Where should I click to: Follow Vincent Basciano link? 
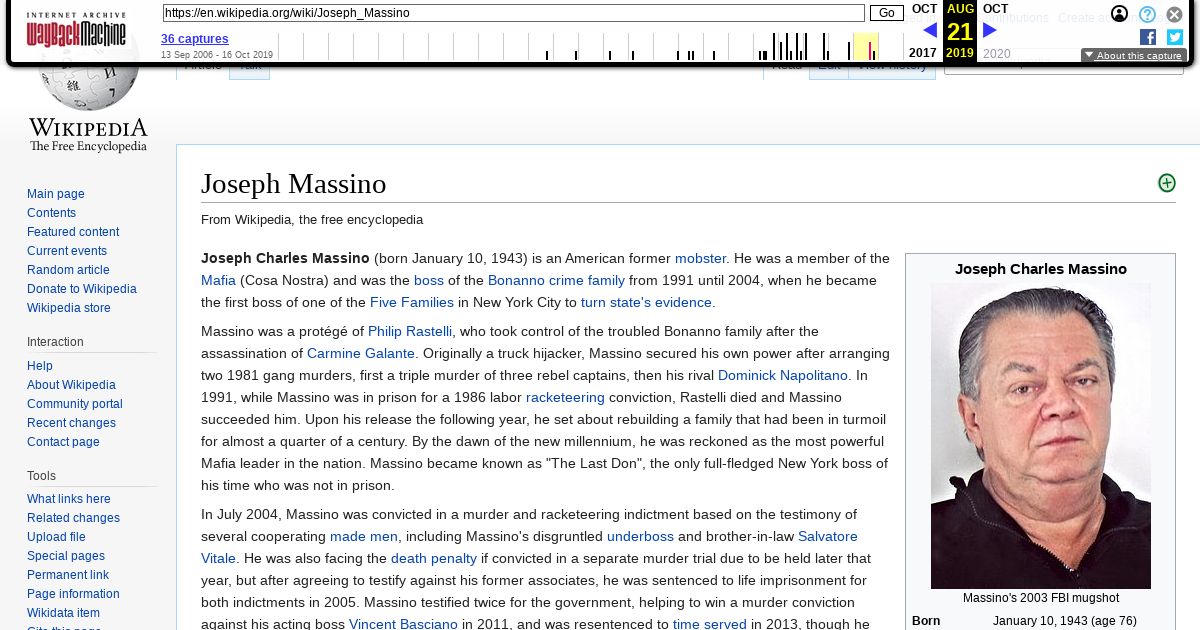(x=403, y=624)
